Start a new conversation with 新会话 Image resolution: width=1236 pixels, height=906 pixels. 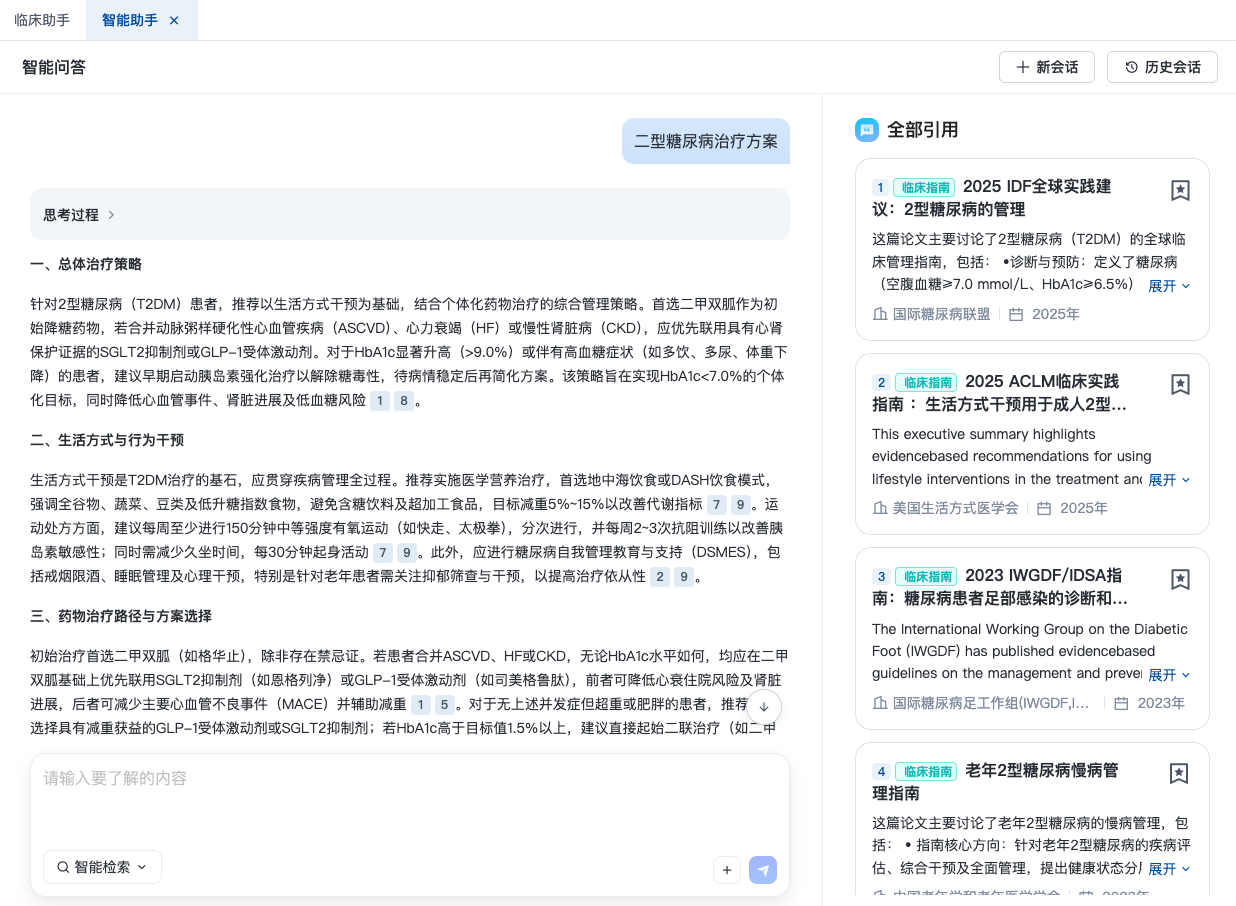[1046, 67]
